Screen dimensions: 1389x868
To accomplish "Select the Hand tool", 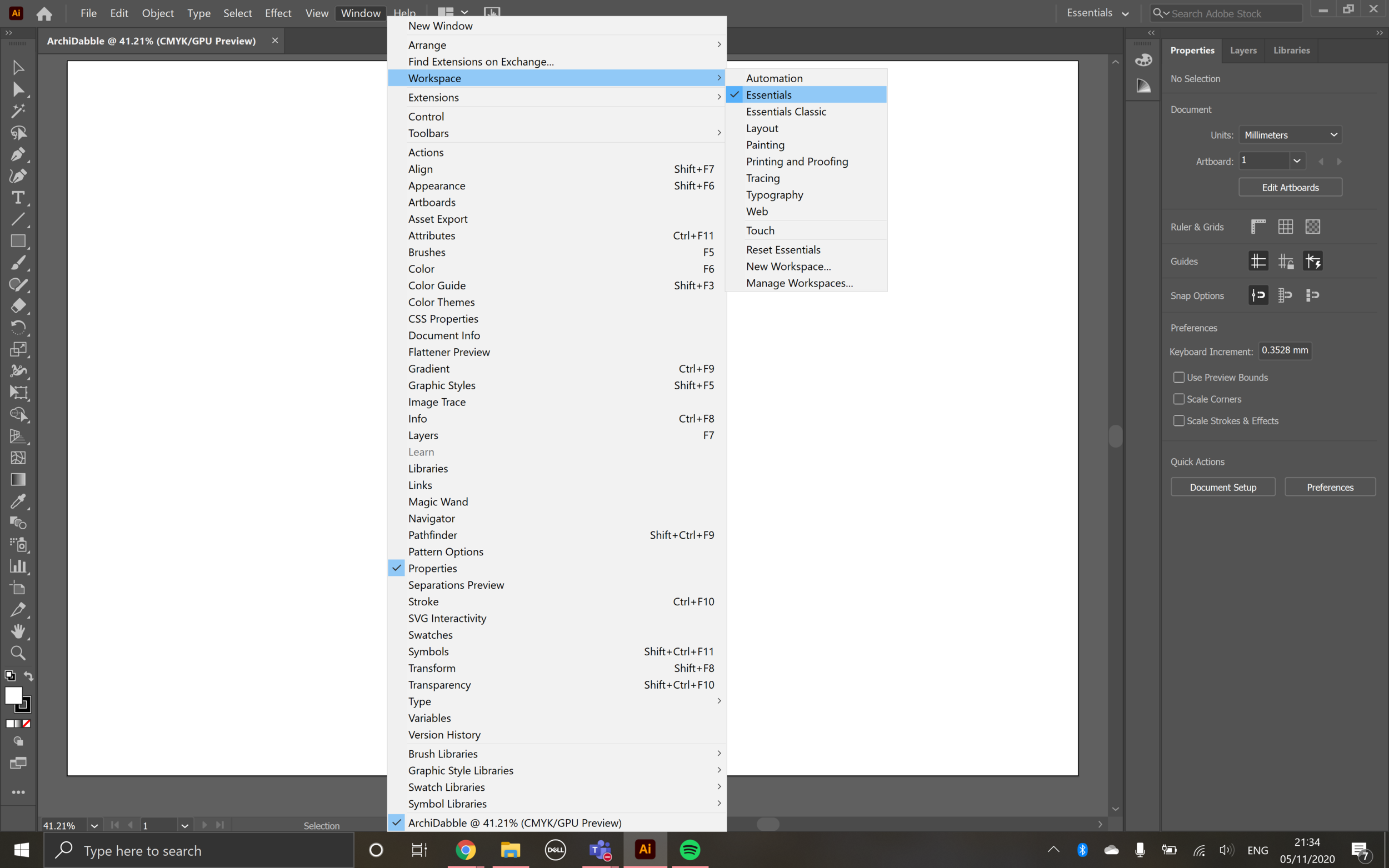I will coord(18,631).
